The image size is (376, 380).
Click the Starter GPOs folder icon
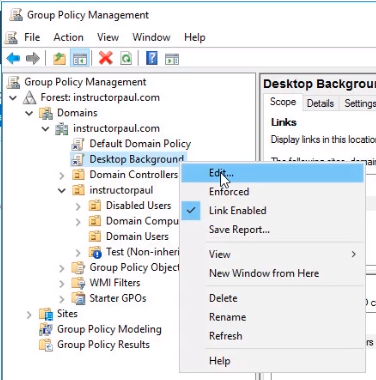coord(78,298)
